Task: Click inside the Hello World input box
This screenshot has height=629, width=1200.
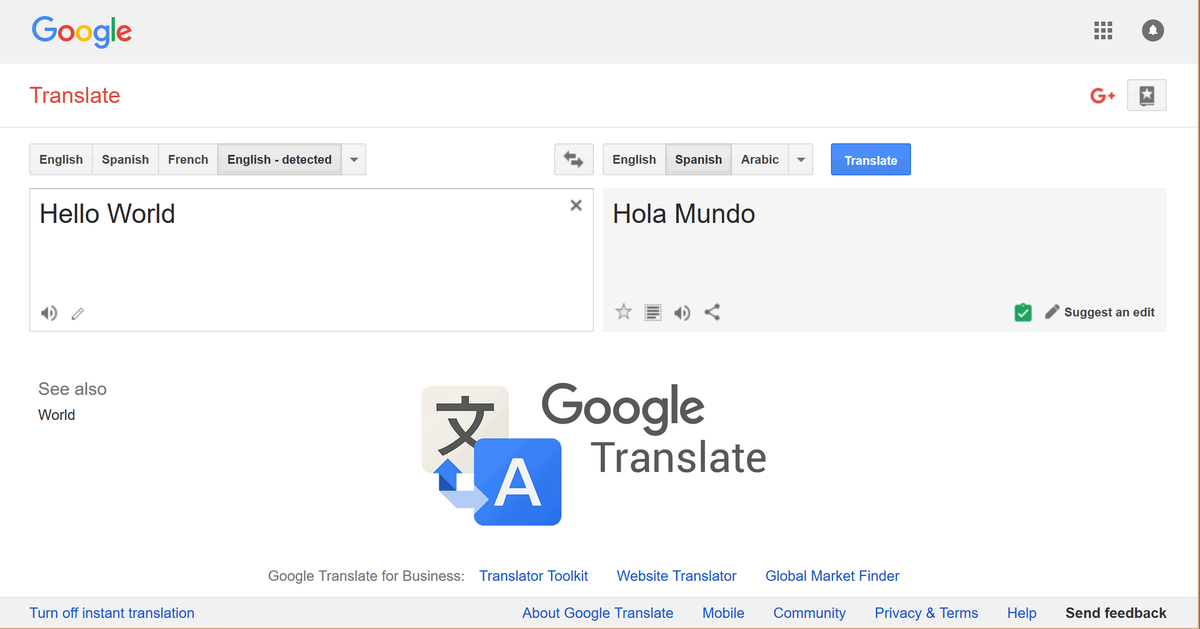Action: (x=311, y=260)
